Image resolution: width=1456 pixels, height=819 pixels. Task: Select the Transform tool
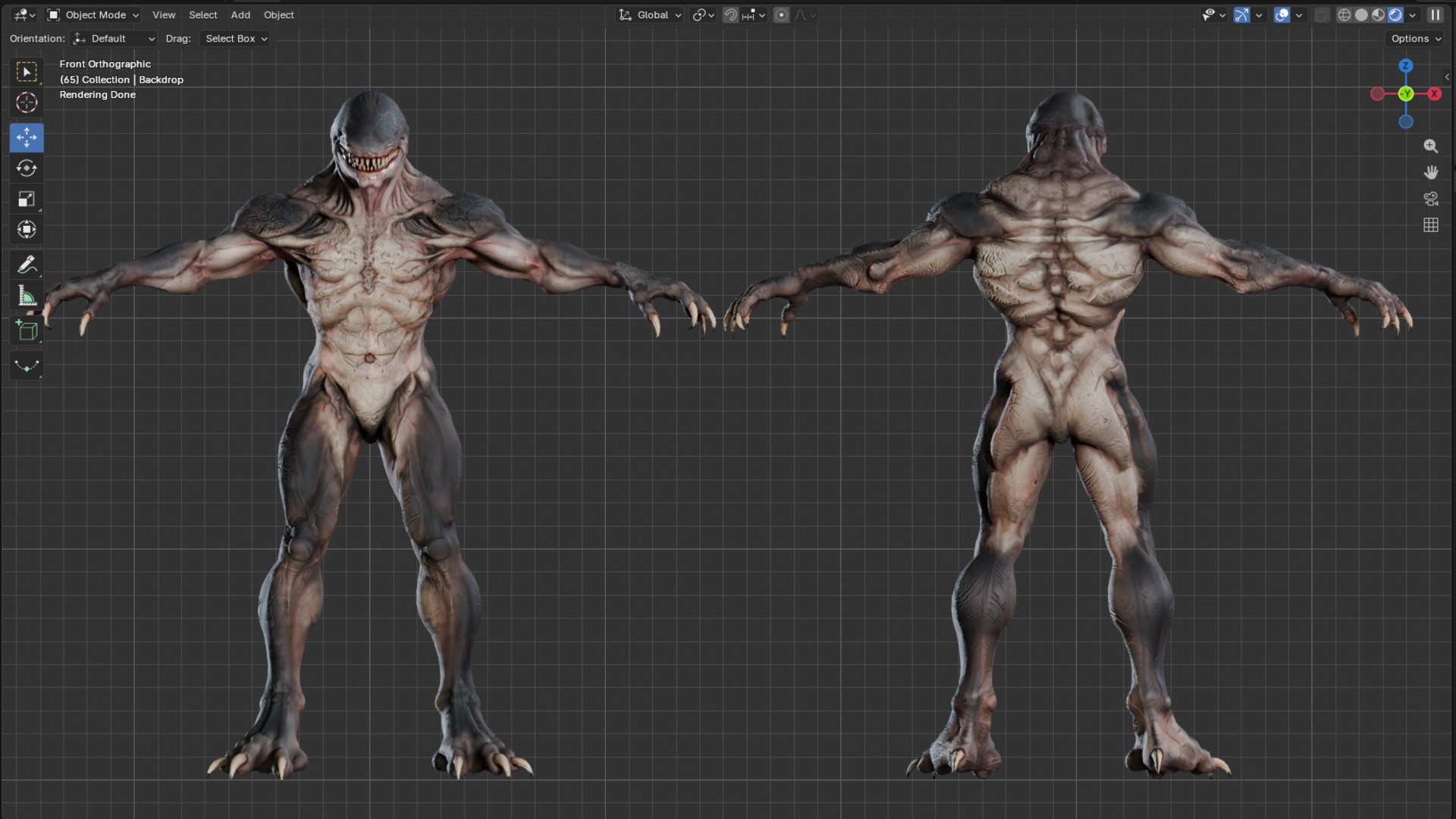click(27, 229)
